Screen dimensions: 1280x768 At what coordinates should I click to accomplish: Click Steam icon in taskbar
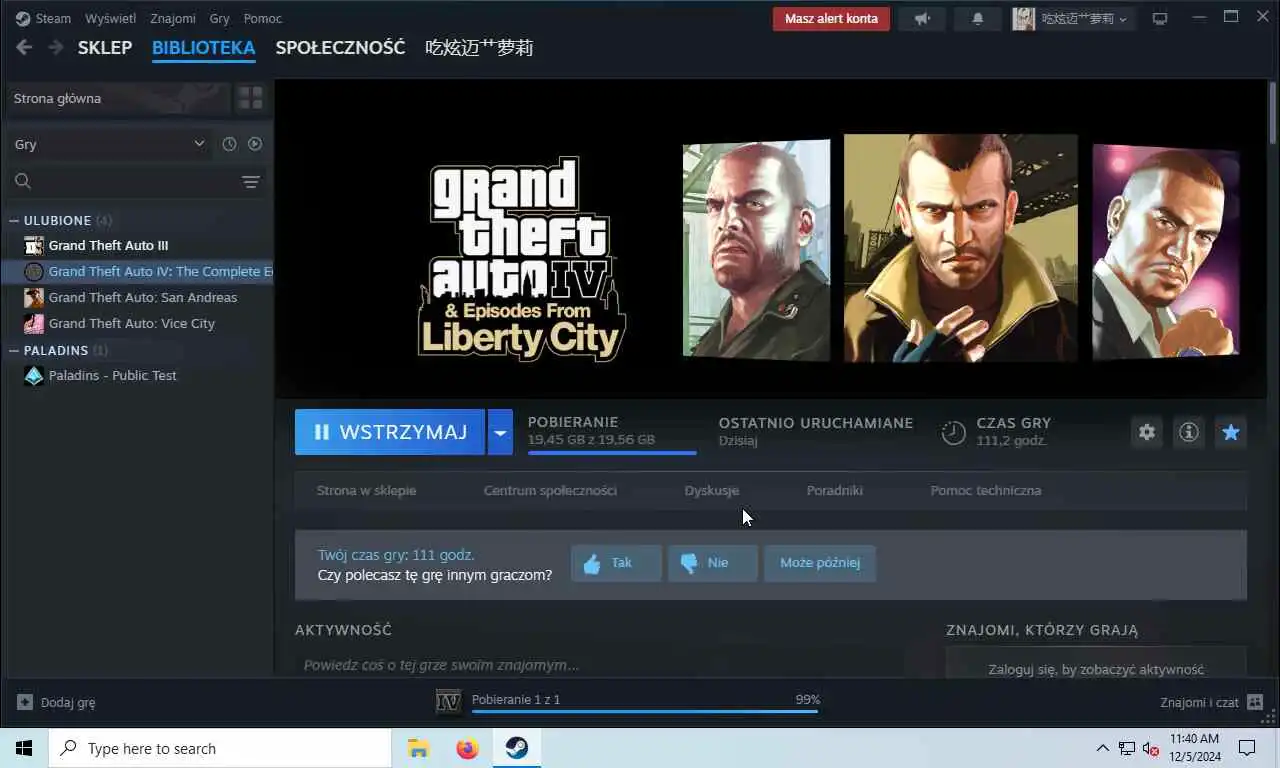point(516,748)
